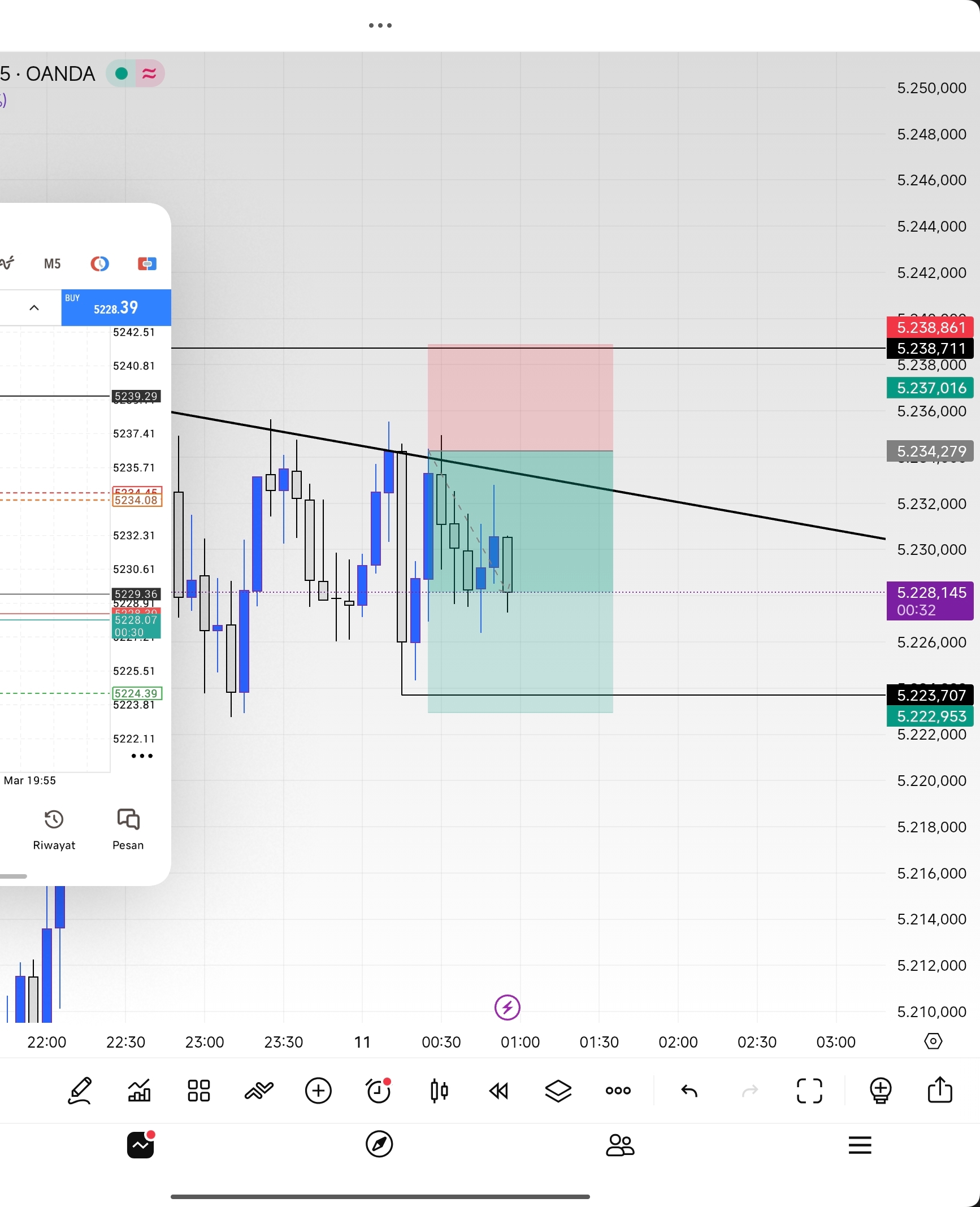Tap the BUY 5228.39 button
The image size is (980, 1207).
pos(116,307)
